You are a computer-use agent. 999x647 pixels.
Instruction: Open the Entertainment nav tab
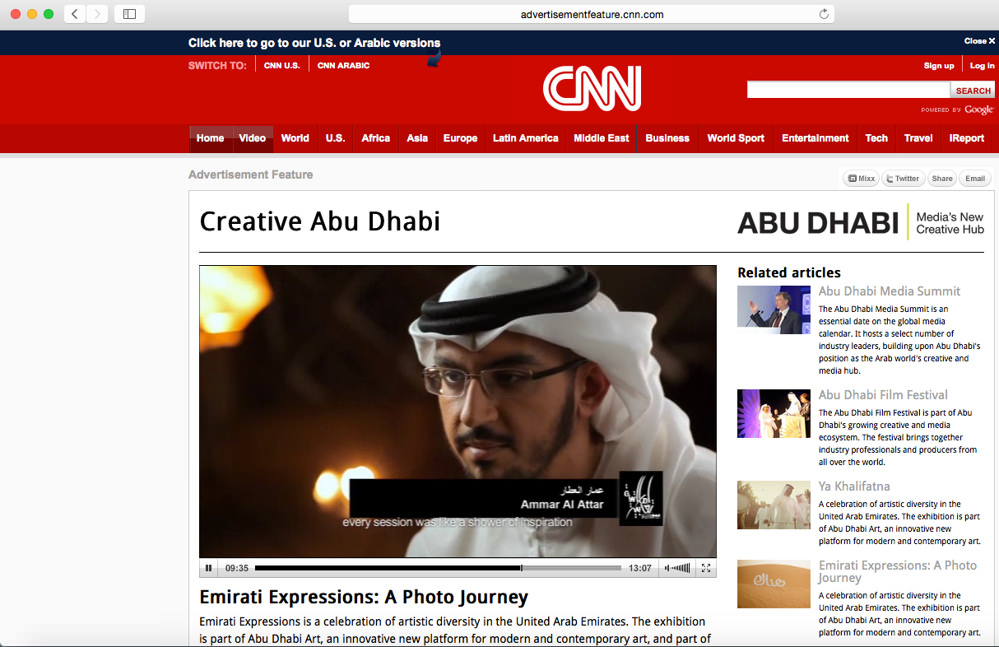[x=816, y=138]
